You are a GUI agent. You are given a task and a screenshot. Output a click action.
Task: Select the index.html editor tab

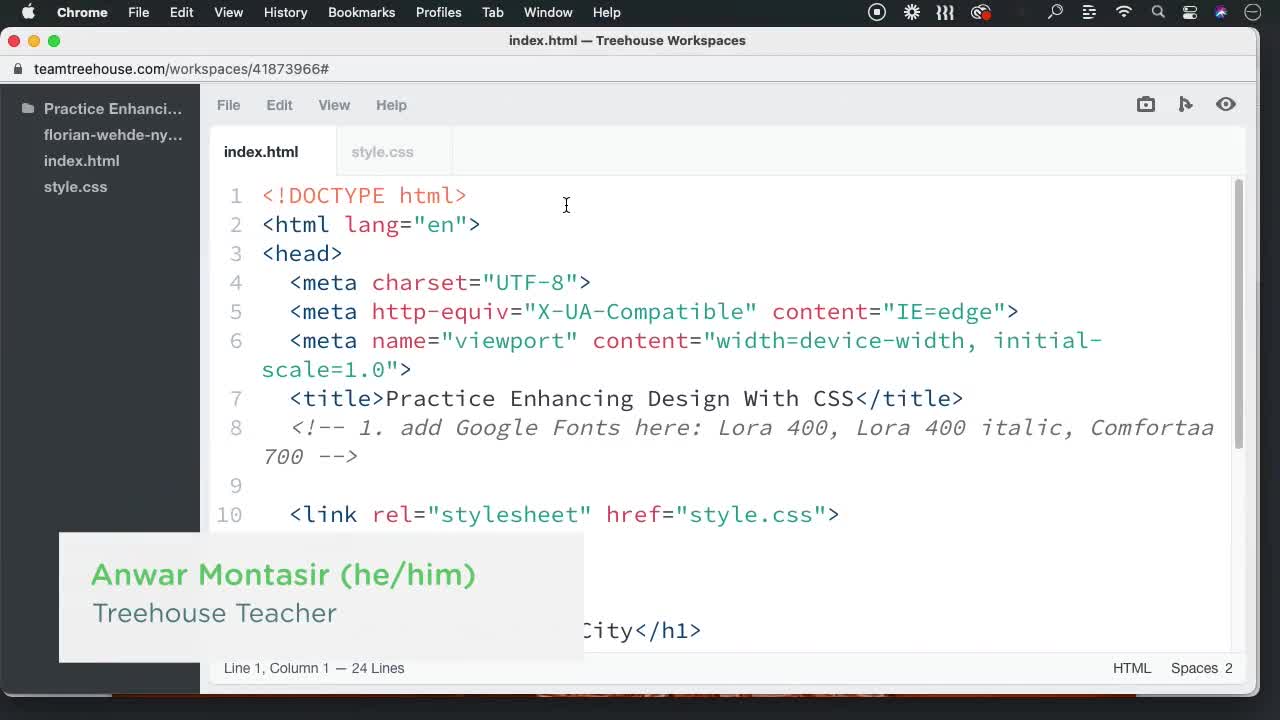click(261, 152)
